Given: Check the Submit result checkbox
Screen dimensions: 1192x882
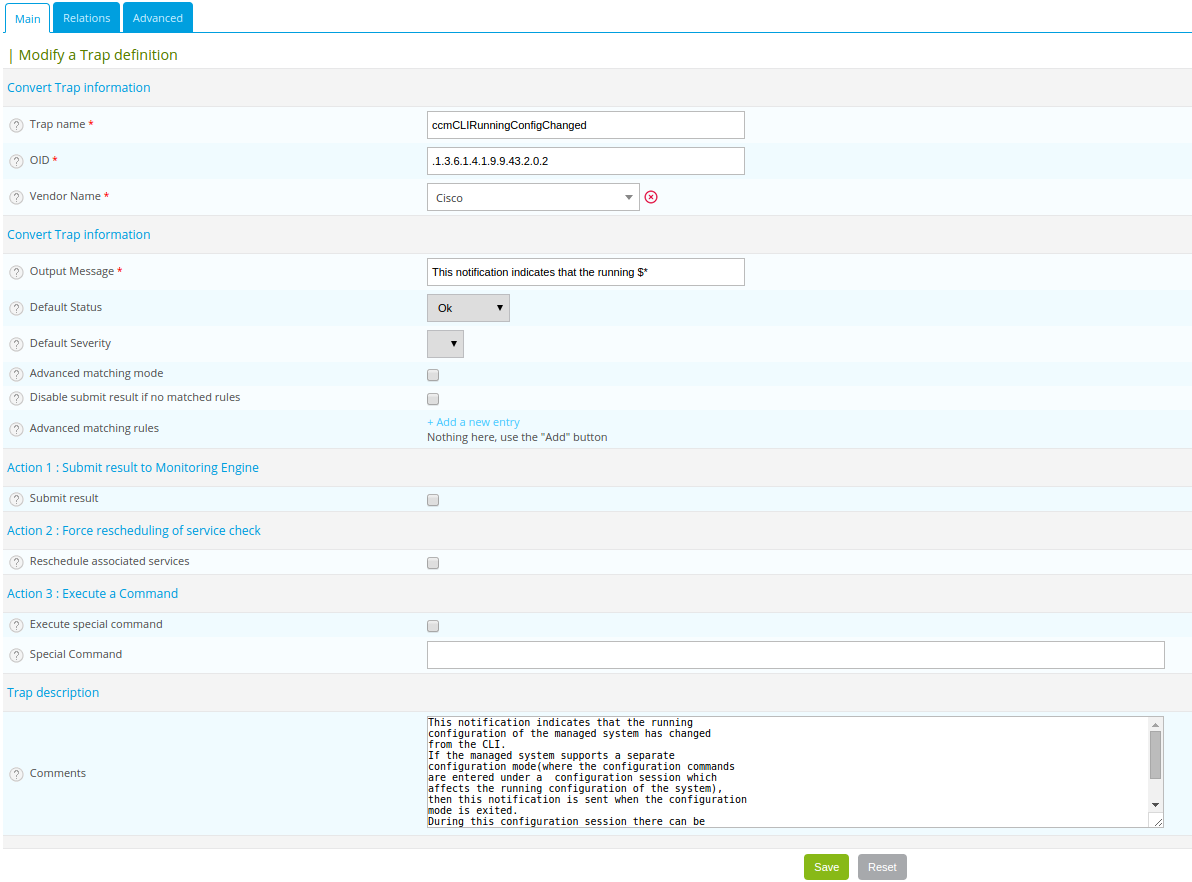Looking at the screenshot, I should 433,500.
